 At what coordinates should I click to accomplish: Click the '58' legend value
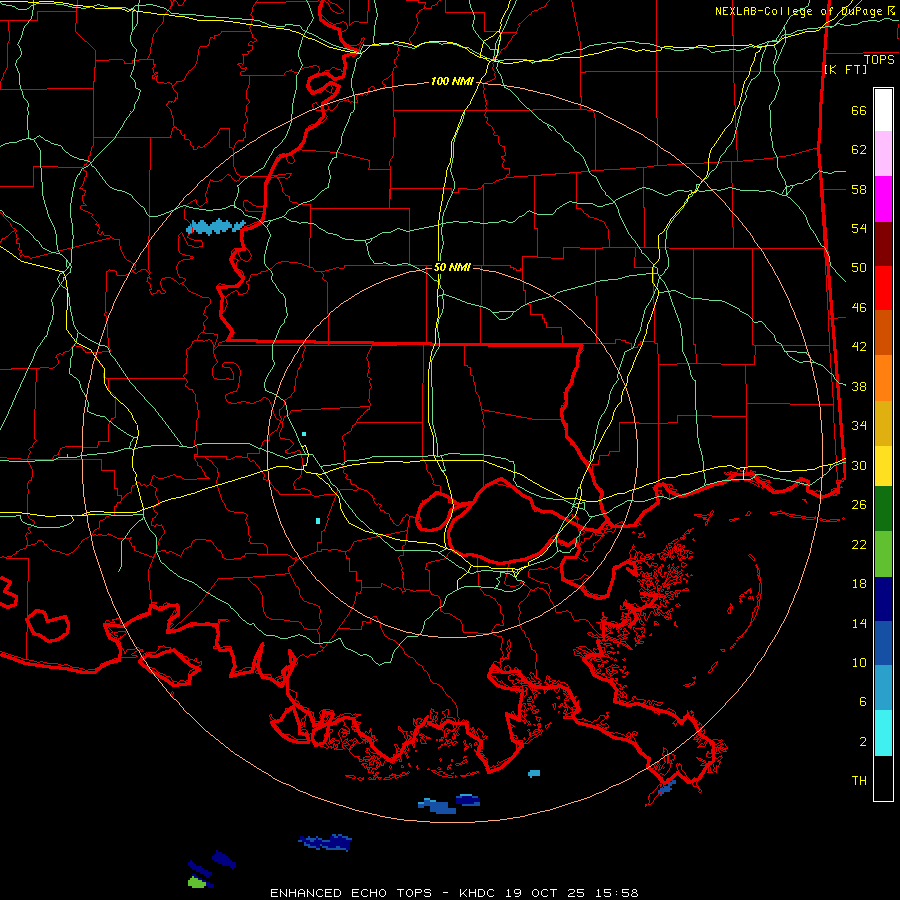(x=859, y=189)
